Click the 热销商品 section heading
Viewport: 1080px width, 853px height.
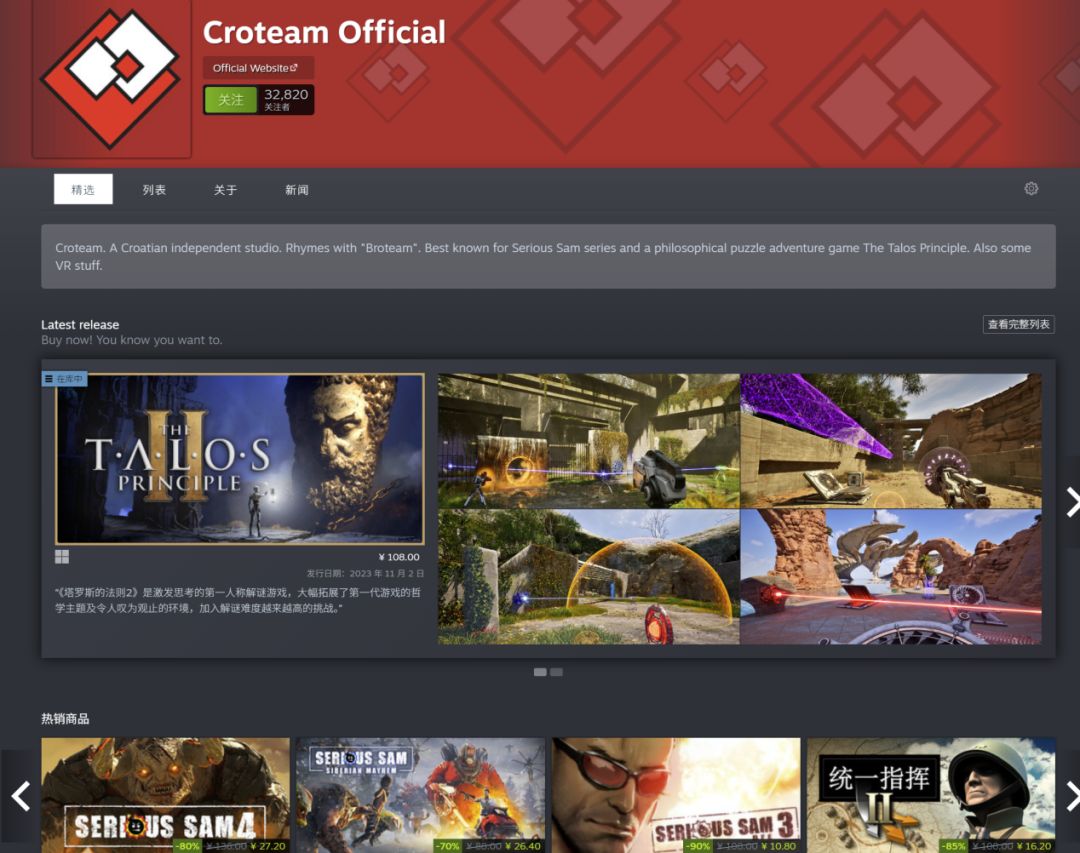point(65,719)
